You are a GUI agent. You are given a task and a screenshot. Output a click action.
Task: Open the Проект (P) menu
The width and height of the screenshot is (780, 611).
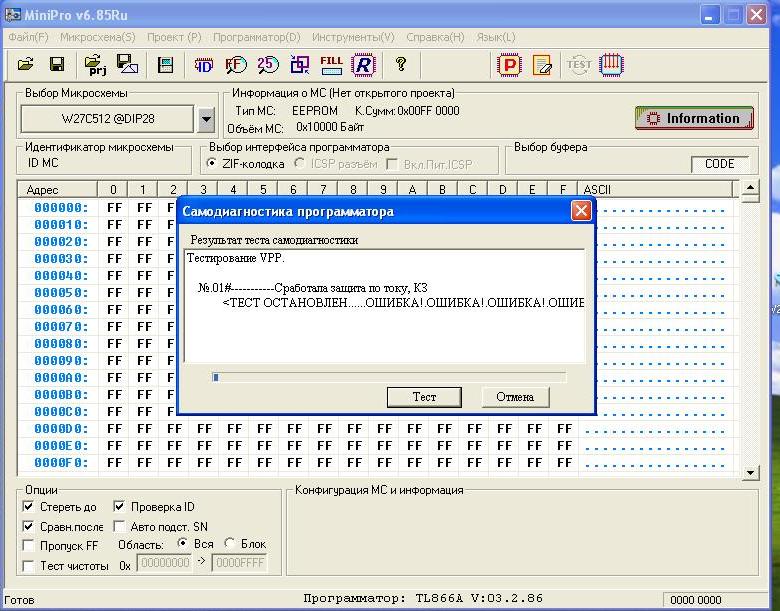[x=174, y=37]
